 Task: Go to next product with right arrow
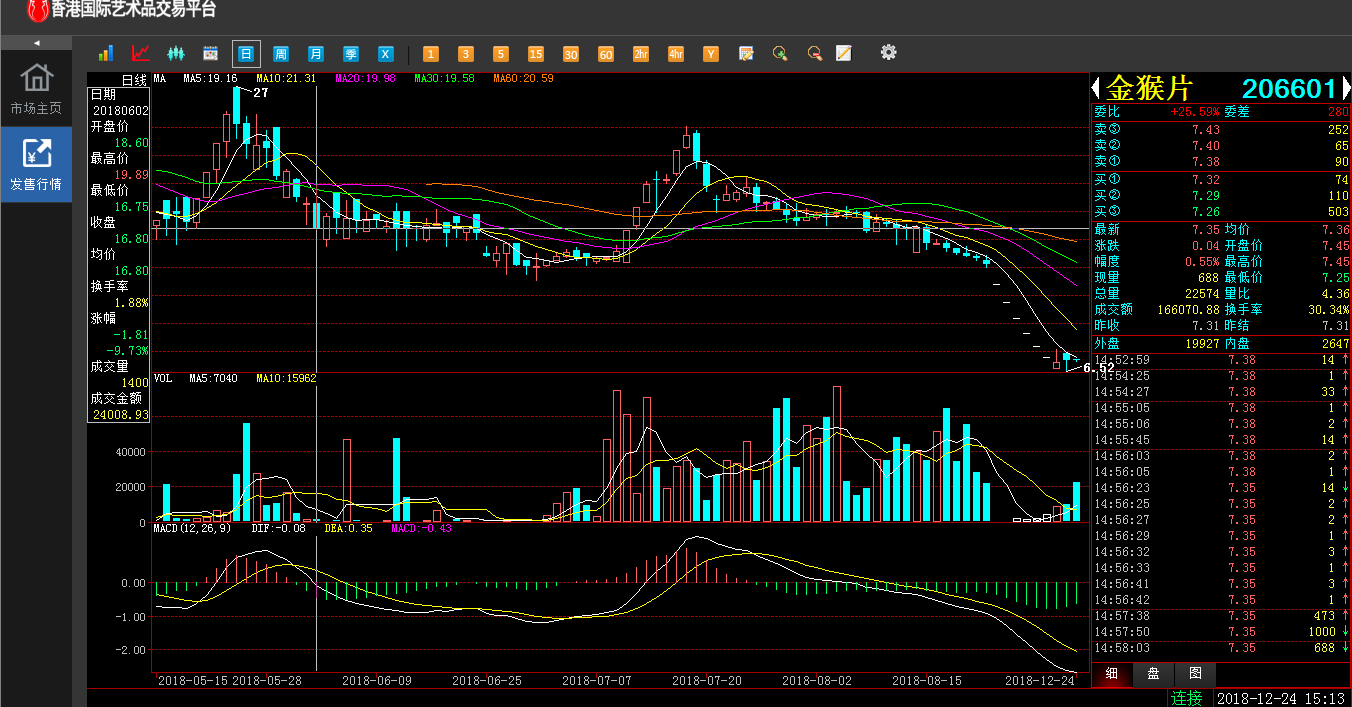pos(1346,88)
